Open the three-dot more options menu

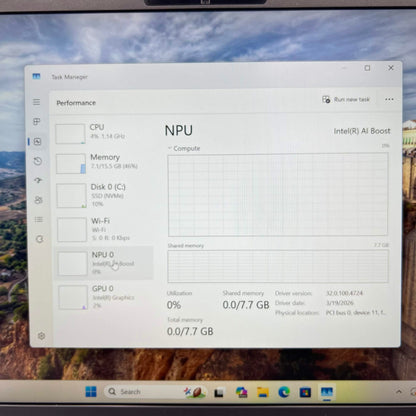389,99
